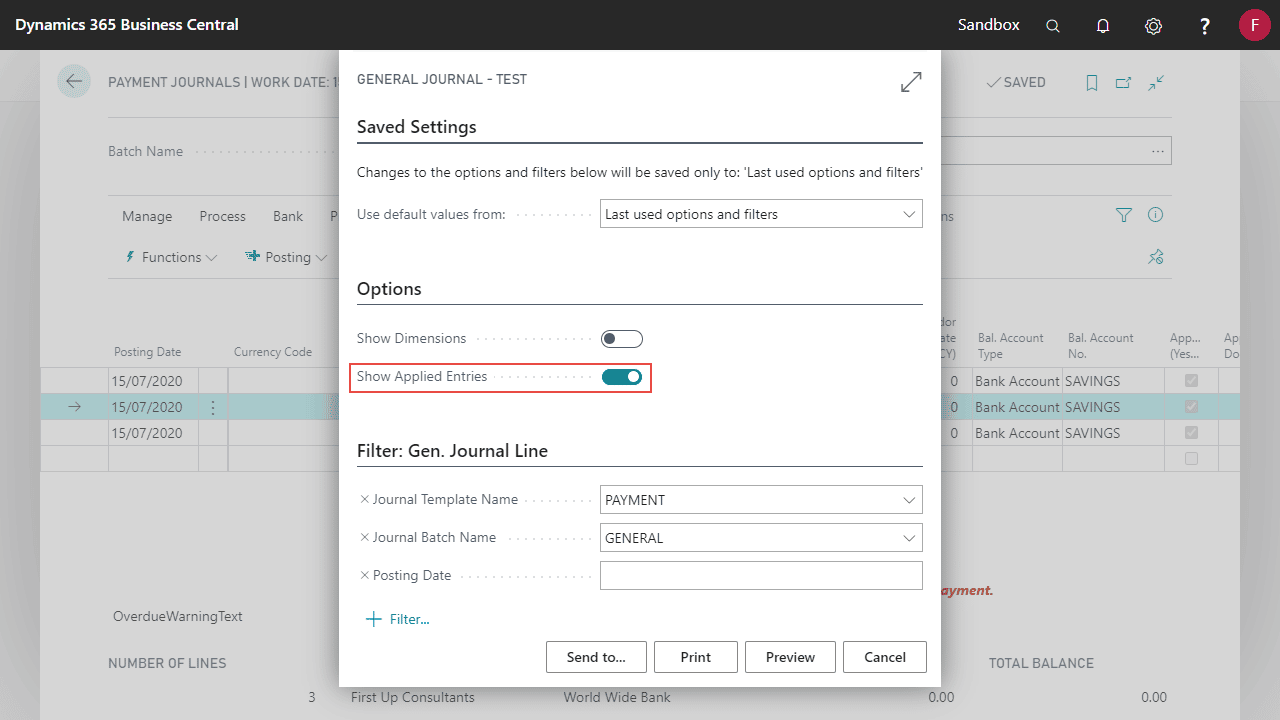
Task: Pin the action bar
Action: pyautogui.click(x=1156, y=257)
